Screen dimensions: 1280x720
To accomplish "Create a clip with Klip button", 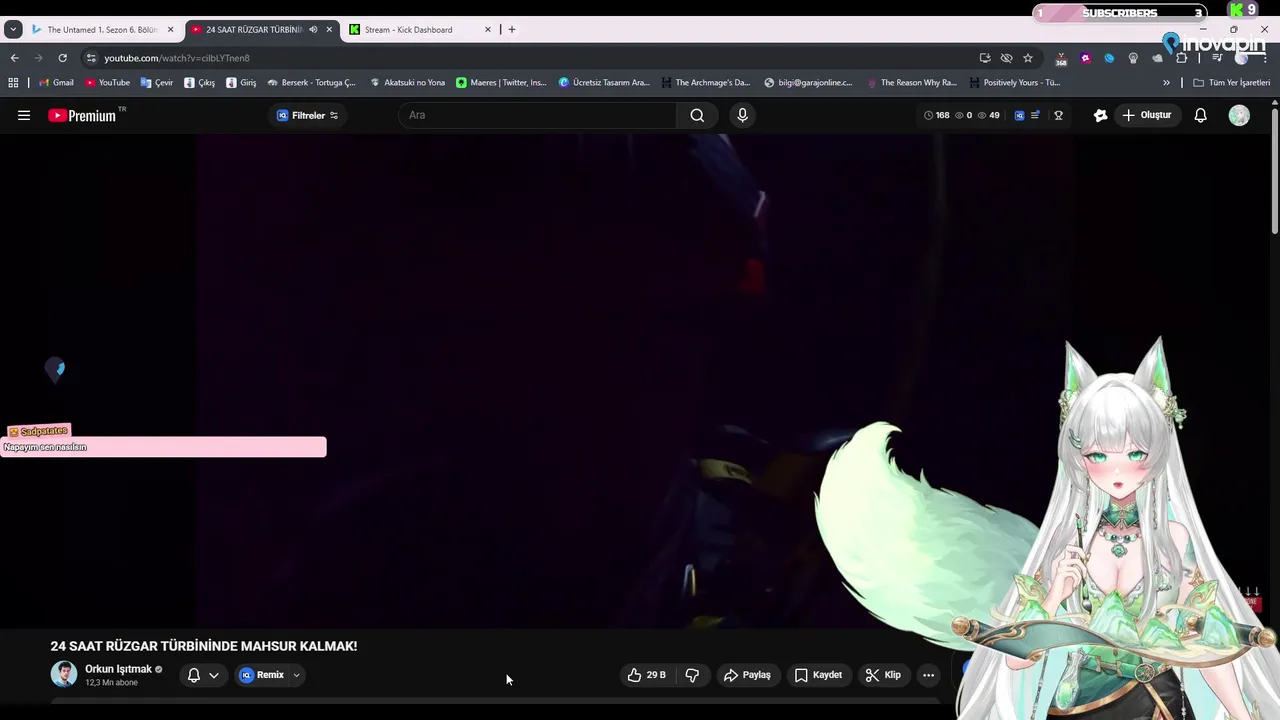I will [883, 675].
